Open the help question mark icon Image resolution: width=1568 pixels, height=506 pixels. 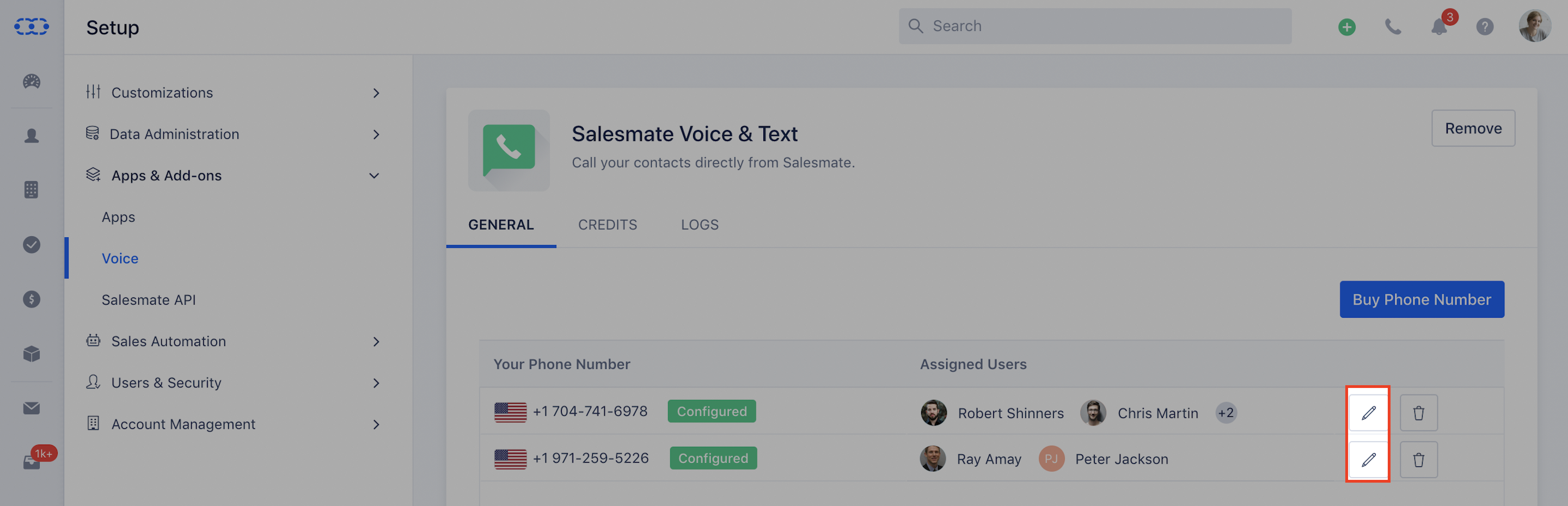[x=1485, y=27]
